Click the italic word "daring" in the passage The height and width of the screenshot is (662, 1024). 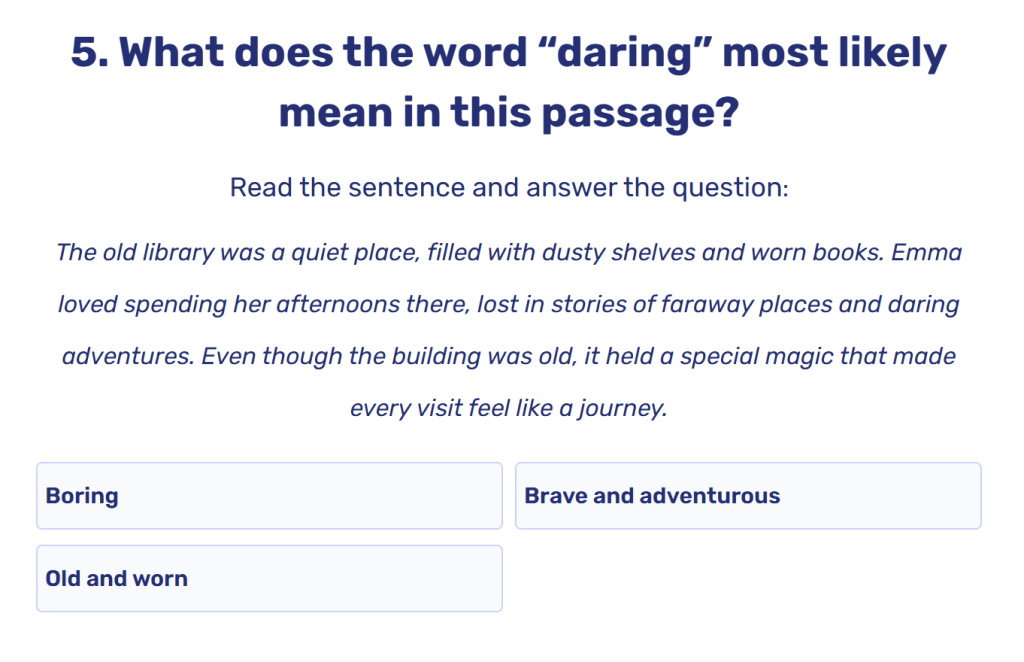(924, 304)
